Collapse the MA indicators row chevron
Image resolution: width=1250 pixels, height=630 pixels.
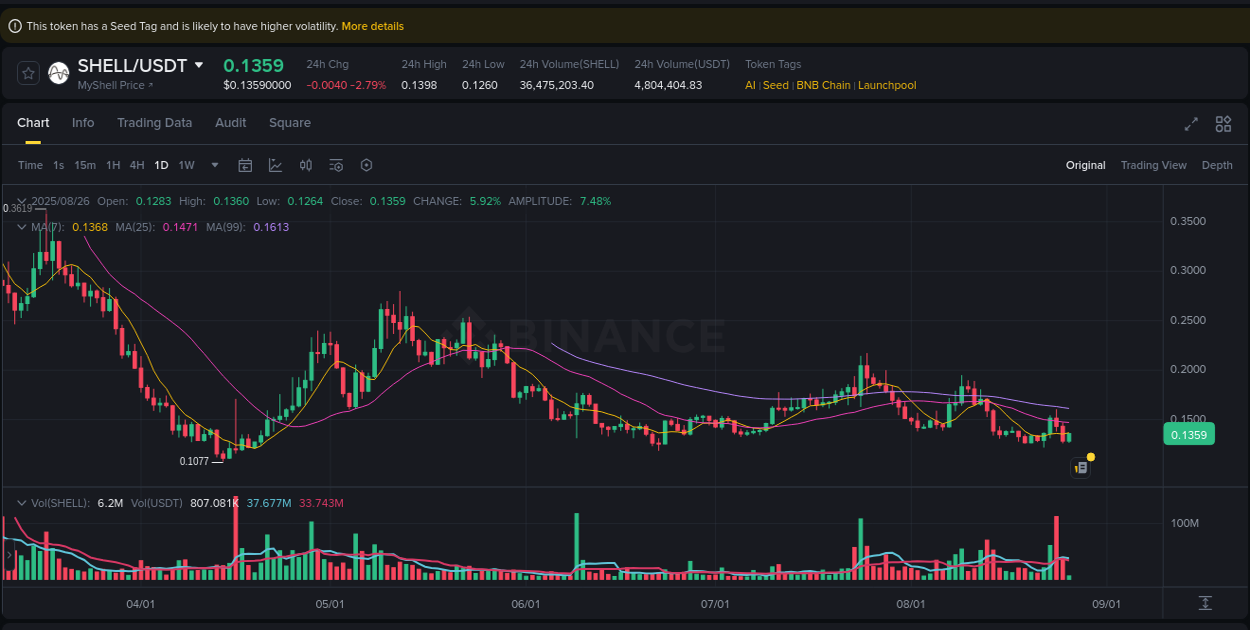pos(20,227)
